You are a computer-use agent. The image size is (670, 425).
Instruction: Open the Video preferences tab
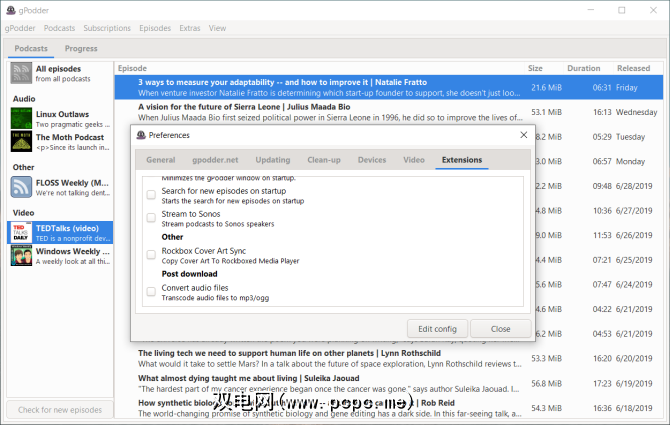click(x=414, y=160)
